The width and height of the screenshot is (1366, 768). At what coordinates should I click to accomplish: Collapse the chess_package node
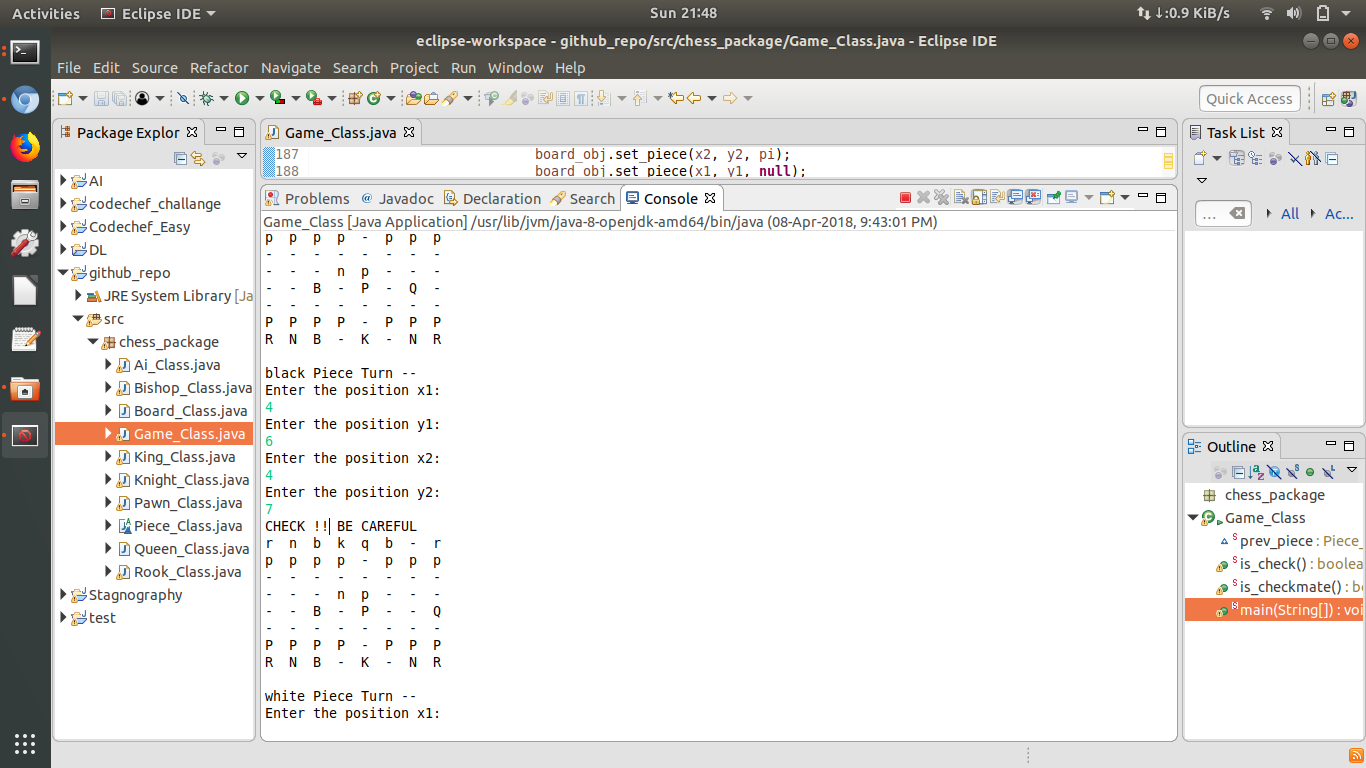click(94, 342)
